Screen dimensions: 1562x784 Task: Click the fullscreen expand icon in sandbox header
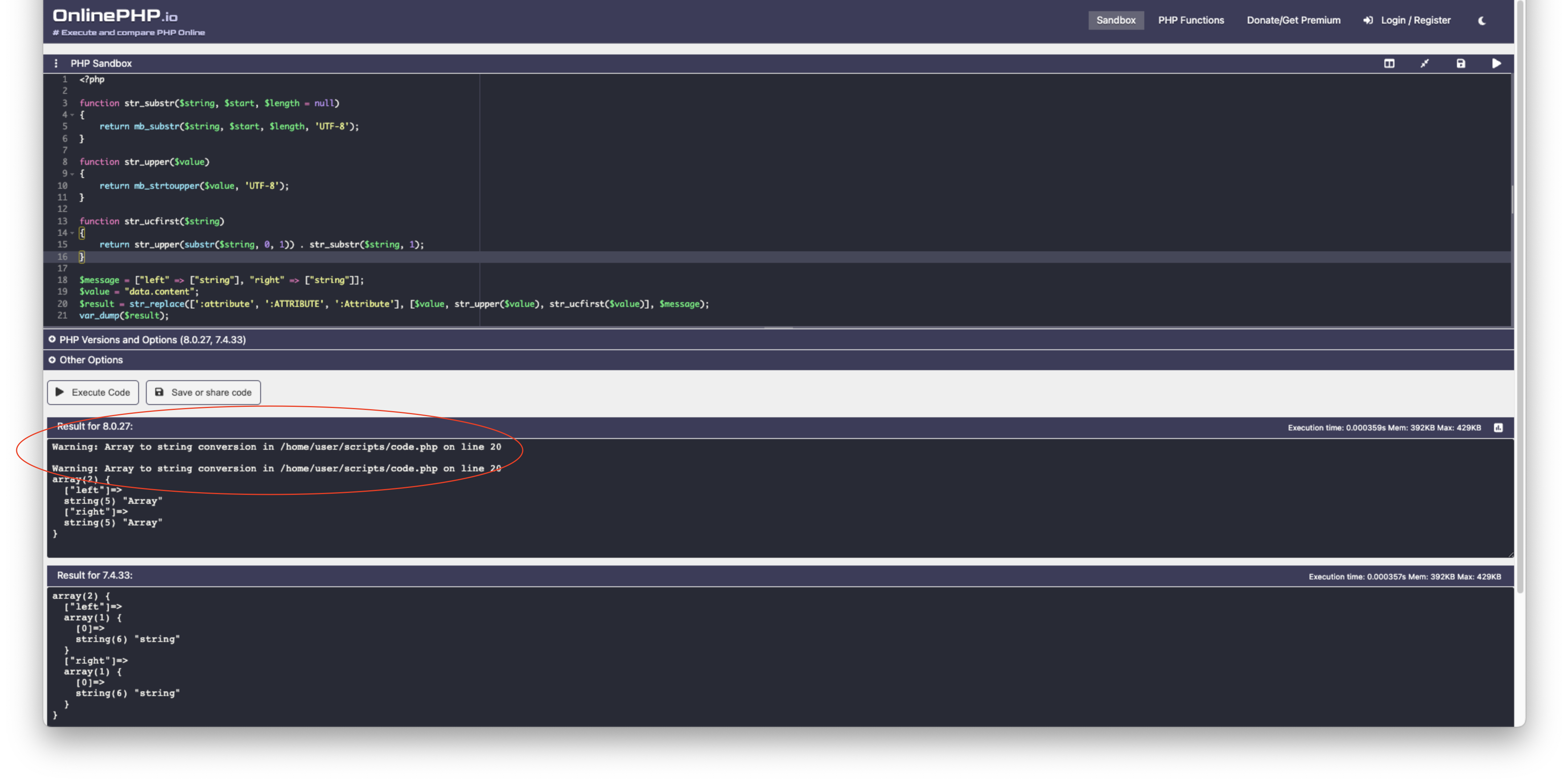click(x=1424, y=63)
